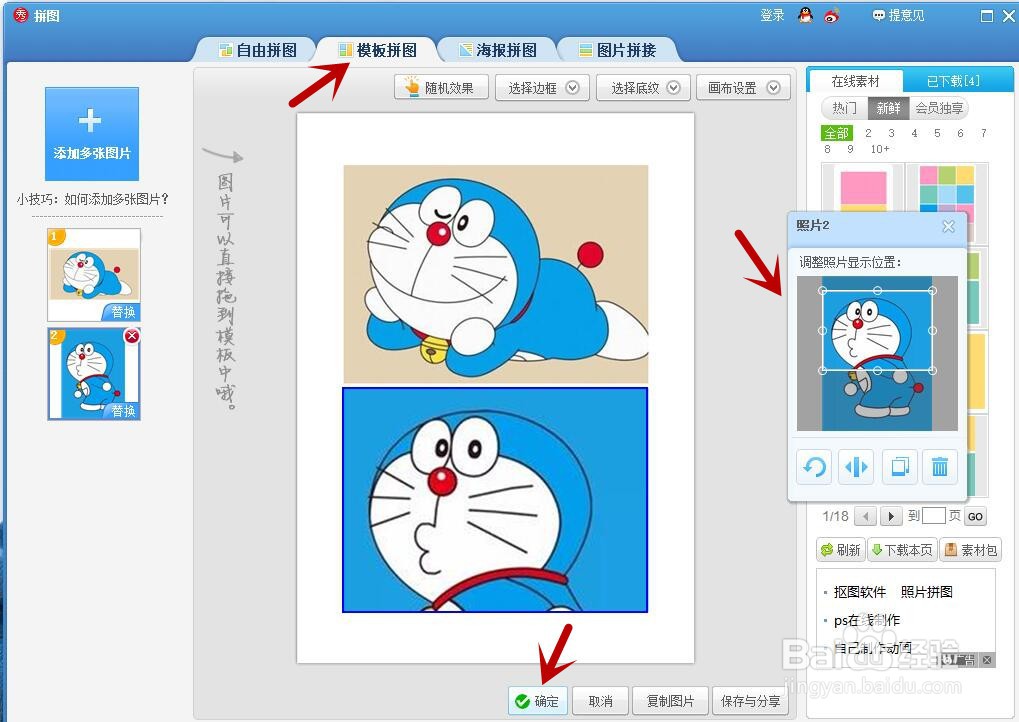Filter templates with 4 photos
Image resolution: width=1019 pixels, height=722 pixels.
[x=914, y=133]
